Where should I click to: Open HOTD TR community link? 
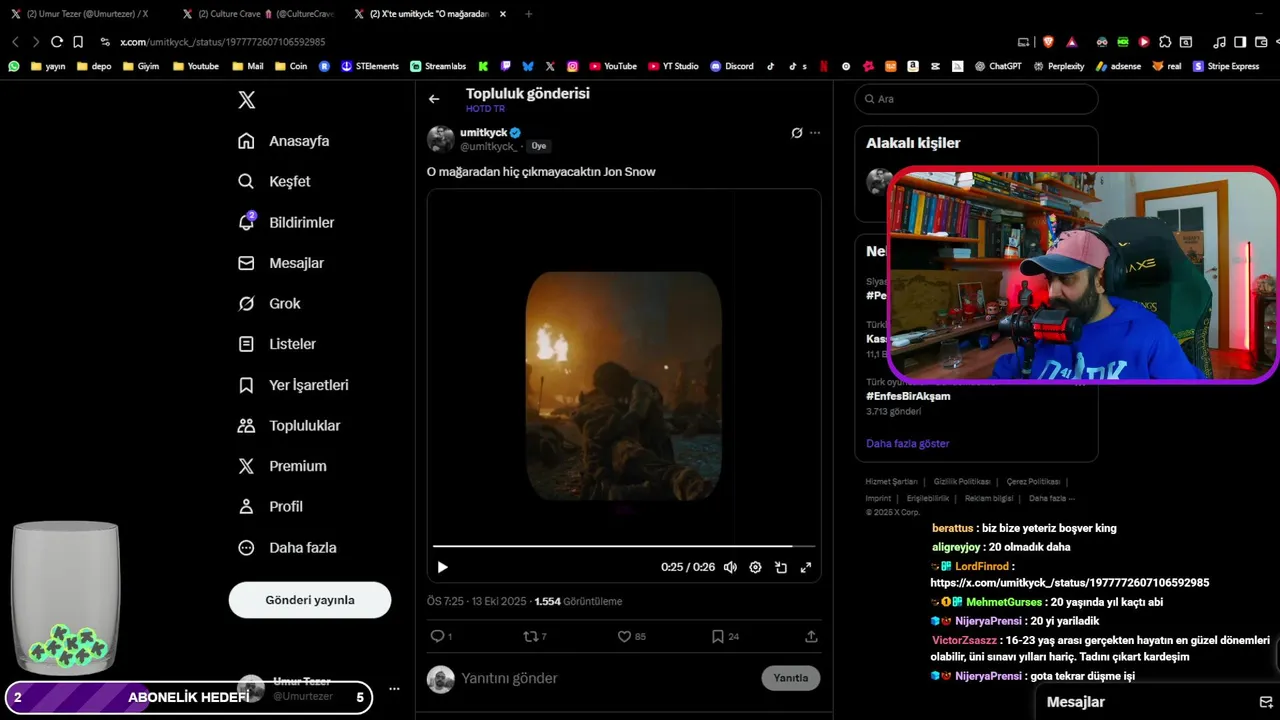click(485, 109)
